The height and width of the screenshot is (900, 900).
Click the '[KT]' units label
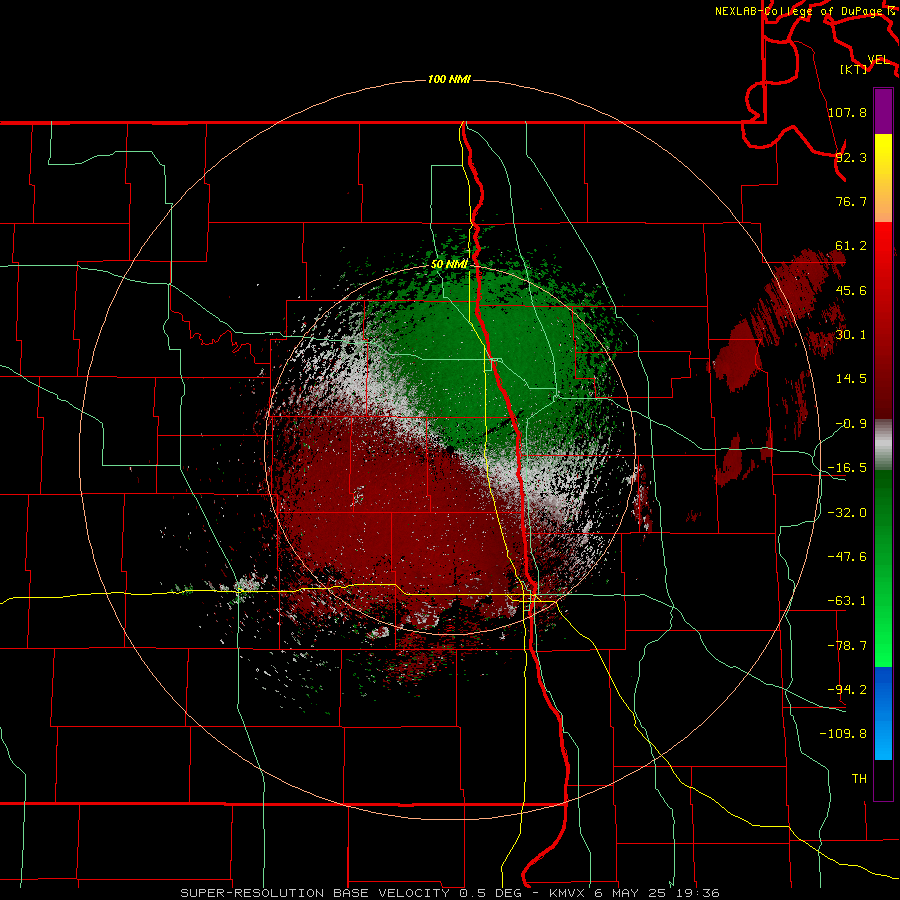click(x=853, y=69)
